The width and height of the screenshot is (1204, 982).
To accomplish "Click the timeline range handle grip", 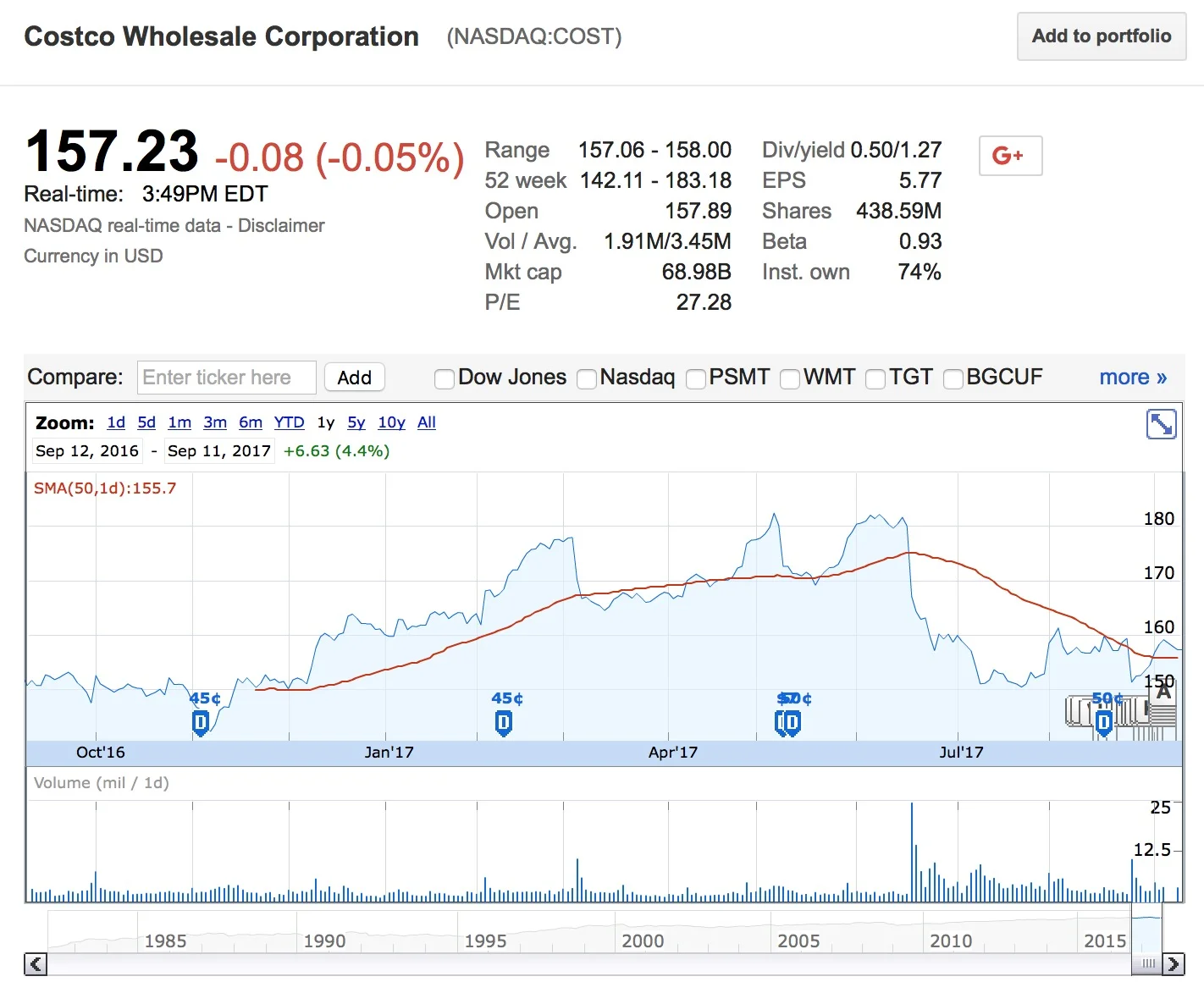I will tap(1148, 963).
